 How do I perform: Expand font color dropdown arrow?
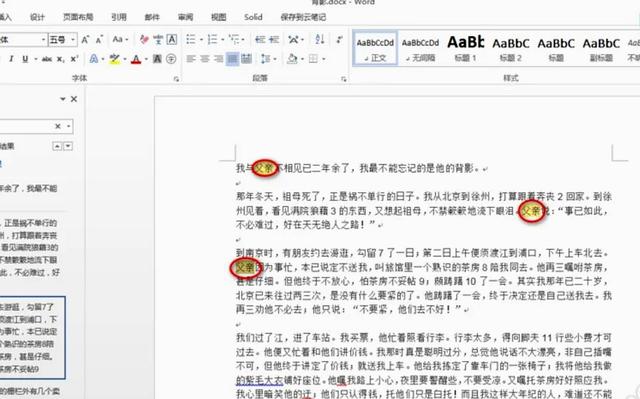146,59
